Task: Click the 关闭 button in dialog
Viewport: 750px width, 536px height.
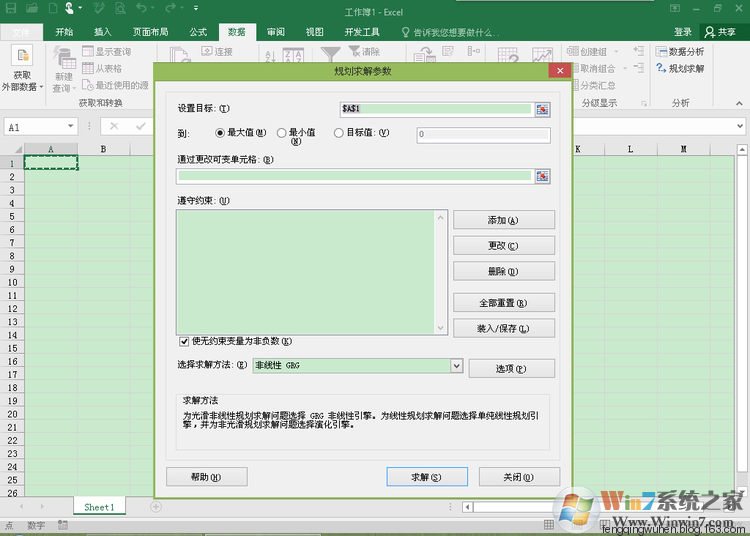Action: click(x=519, y=477)
